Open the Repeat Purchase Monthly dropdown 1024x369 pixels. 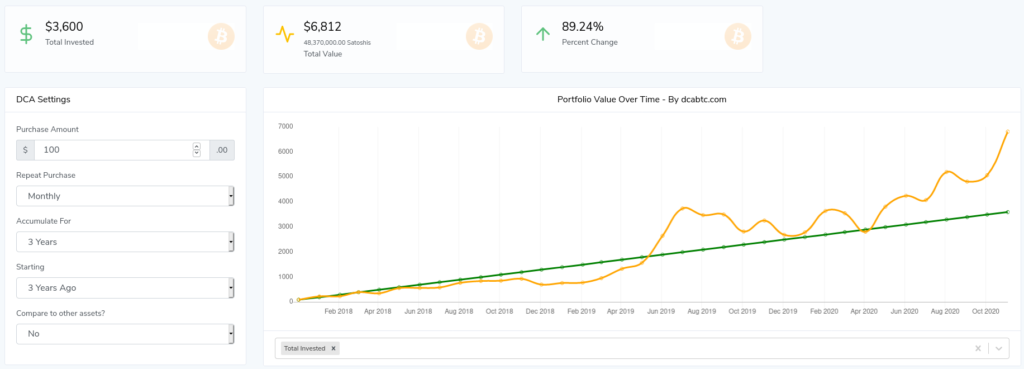click(x=125, y=196)
